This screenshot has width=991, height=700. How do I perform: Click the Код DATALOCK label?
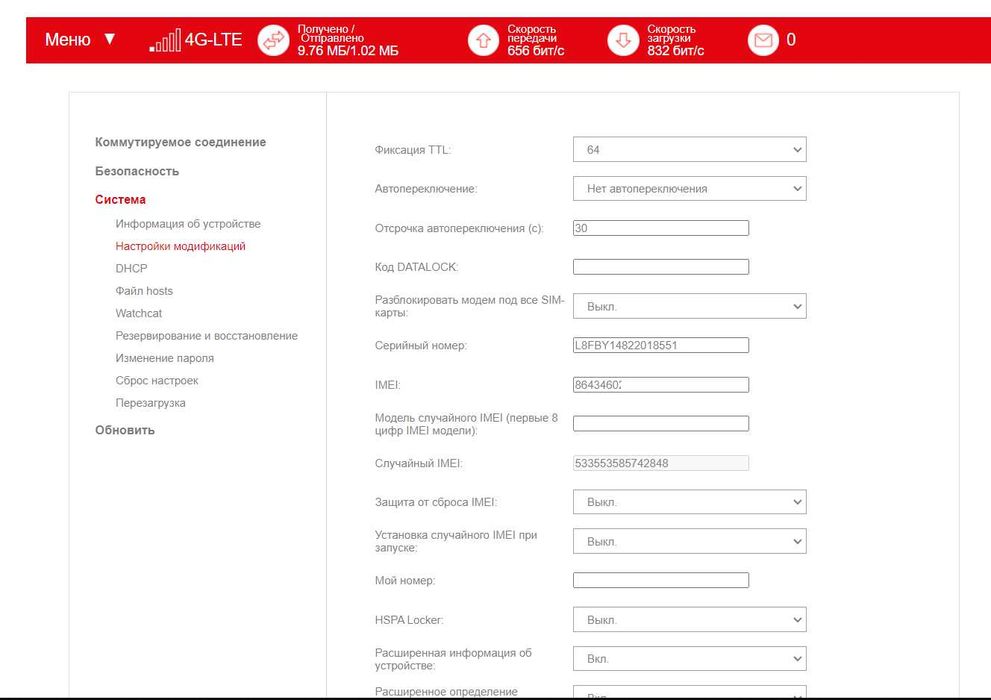[416, 267]
